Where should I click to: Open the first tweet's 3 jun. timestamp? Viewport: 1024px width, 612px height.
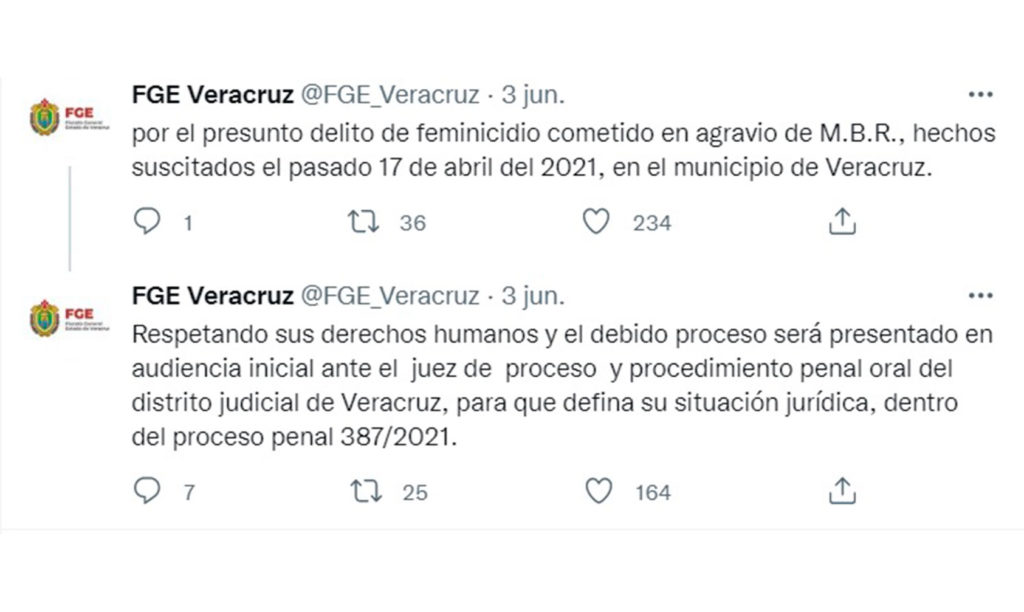click(532, 95)
